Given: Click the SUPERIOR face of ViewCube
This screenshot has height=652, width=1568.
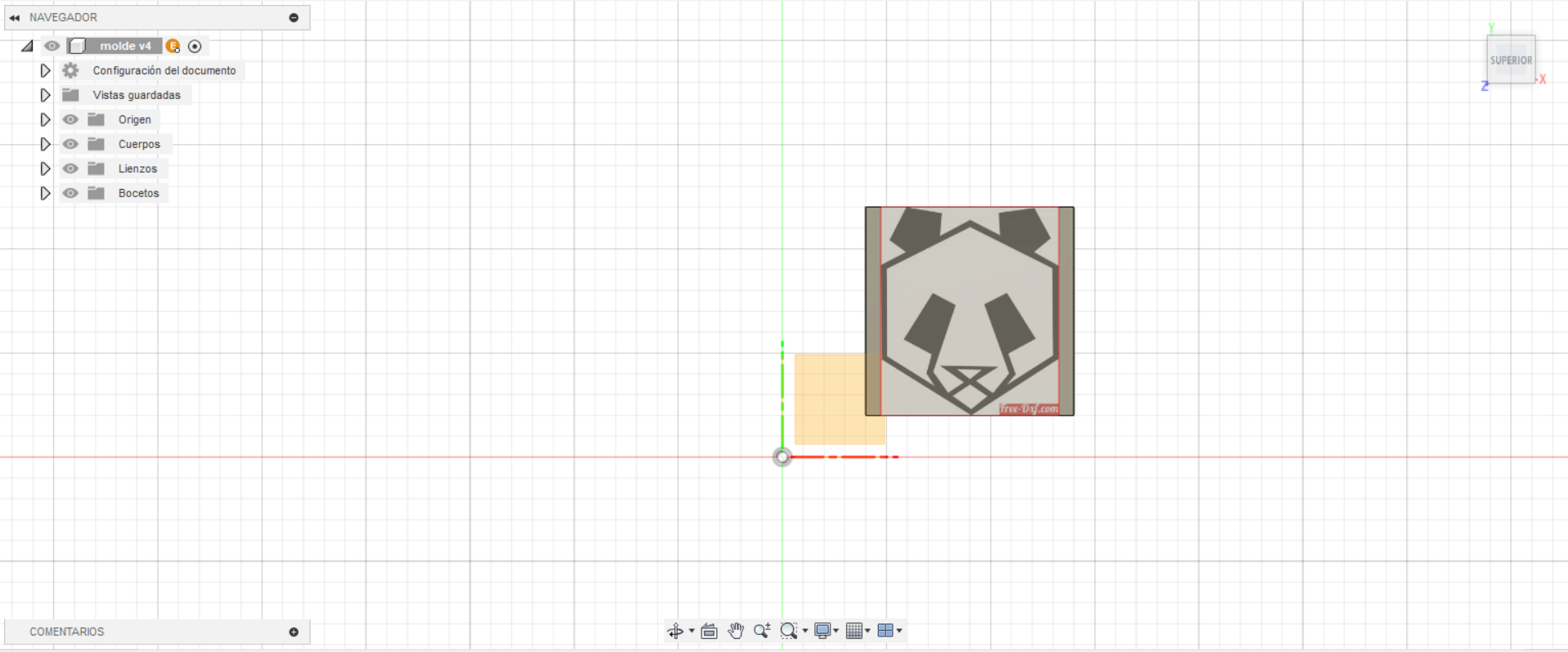Looking at the screenshot, I should point(1511,60).
